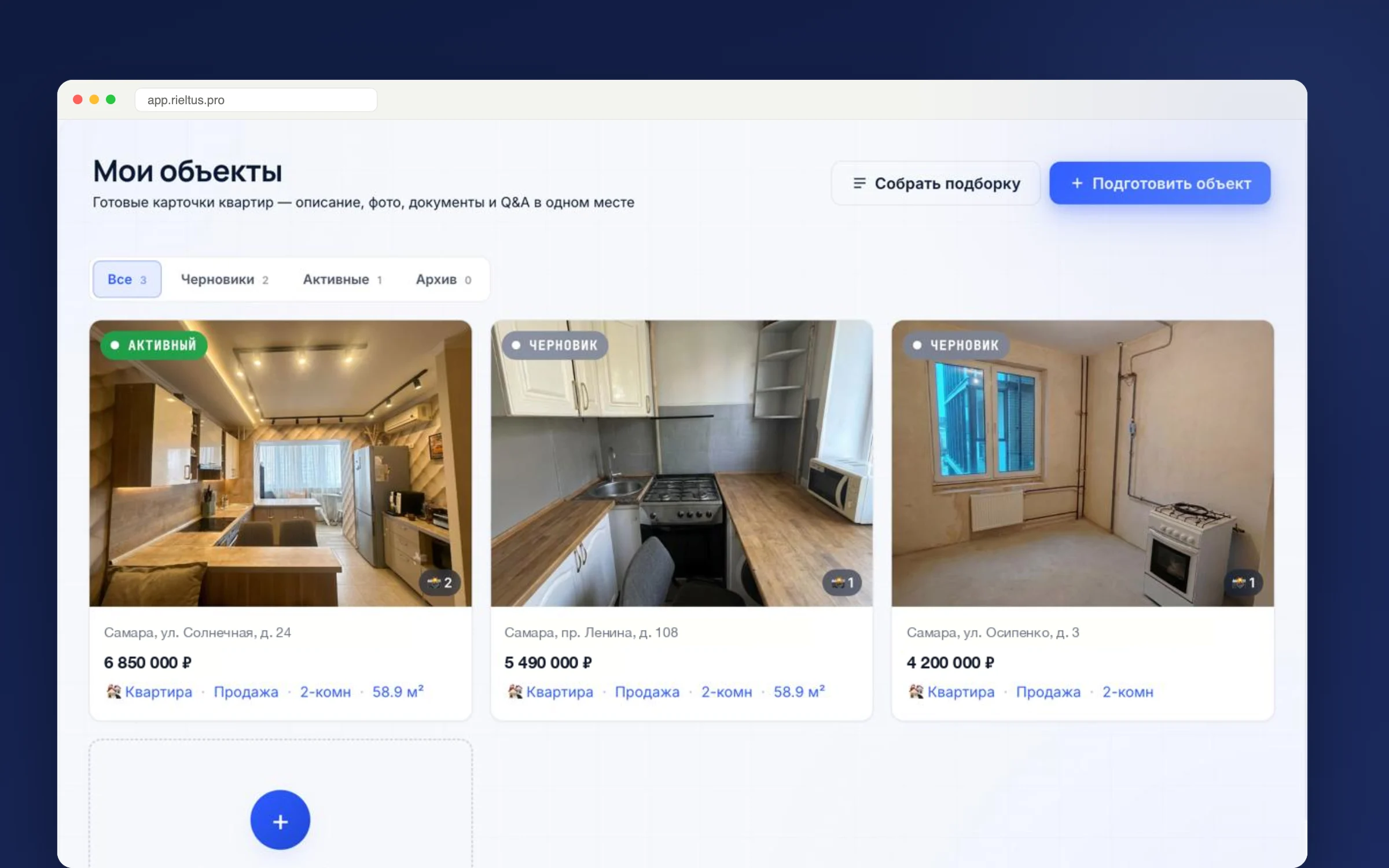Click ЧЕРНОВИК badge on Осипенко card
Screen dimensions: 1389x868
pyautogui.click(x=956, y=345)
